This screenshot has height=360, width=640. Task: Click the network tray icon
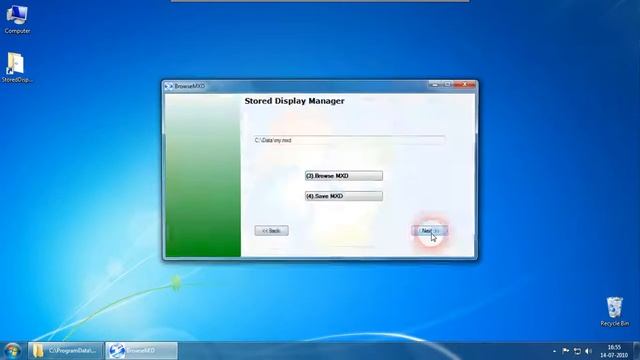577,351
